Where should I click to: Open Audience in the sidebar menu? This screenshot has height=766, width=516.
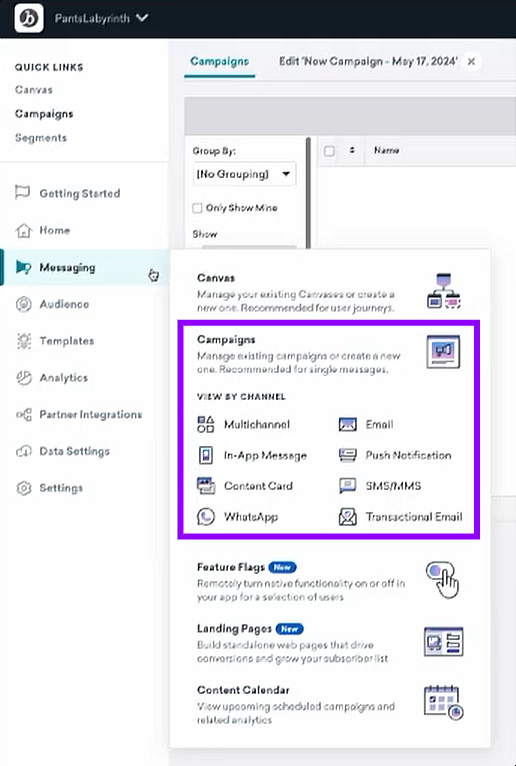pyautogui.click(x=64, y=304)
